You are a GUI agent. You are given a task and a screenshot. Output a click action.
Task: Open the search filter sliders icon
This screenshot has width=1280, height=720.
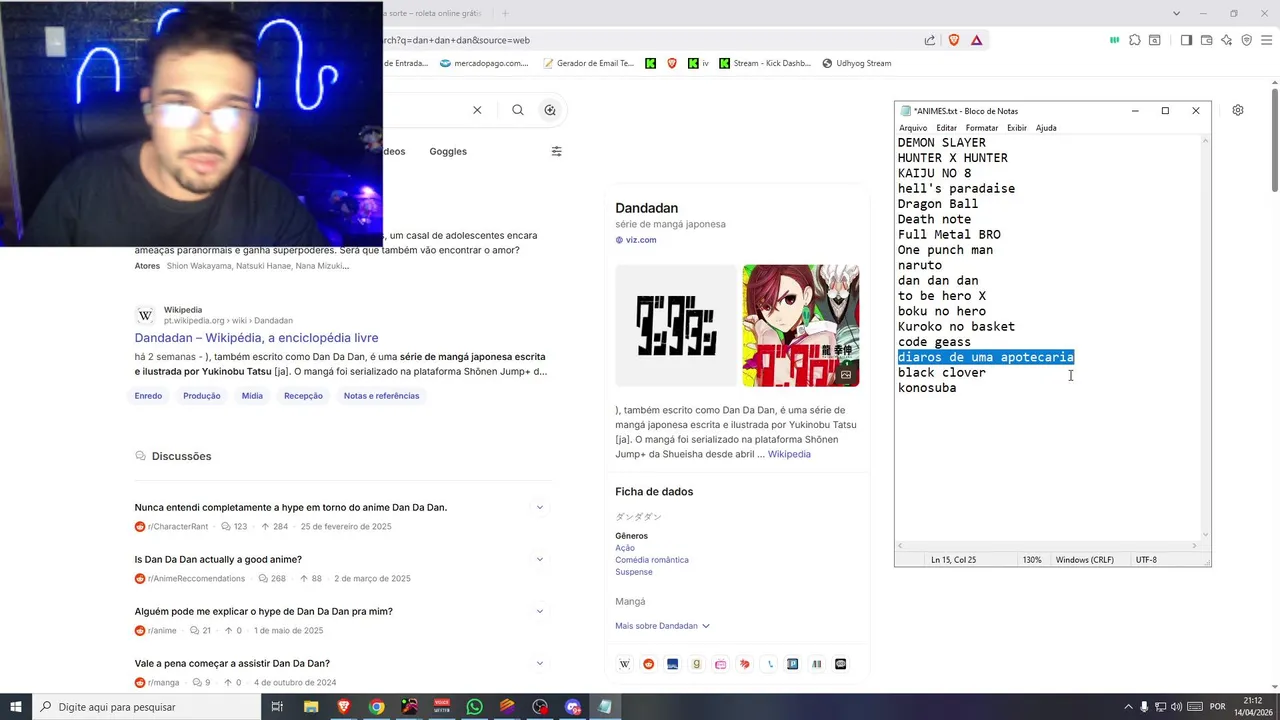point(556,151)
